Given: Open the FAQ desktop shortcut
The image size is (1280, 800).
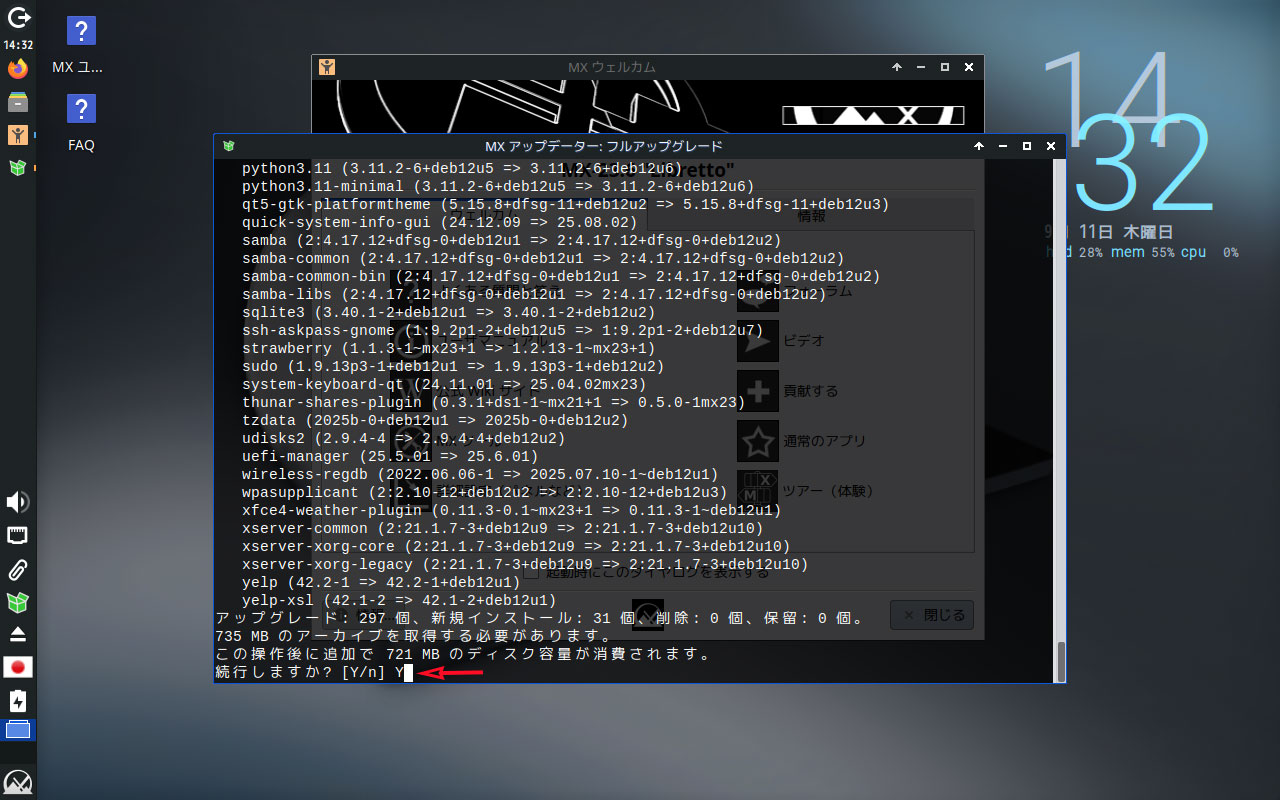Looking at the screenshot, I should pyautogui.click(x=81, y=122).
